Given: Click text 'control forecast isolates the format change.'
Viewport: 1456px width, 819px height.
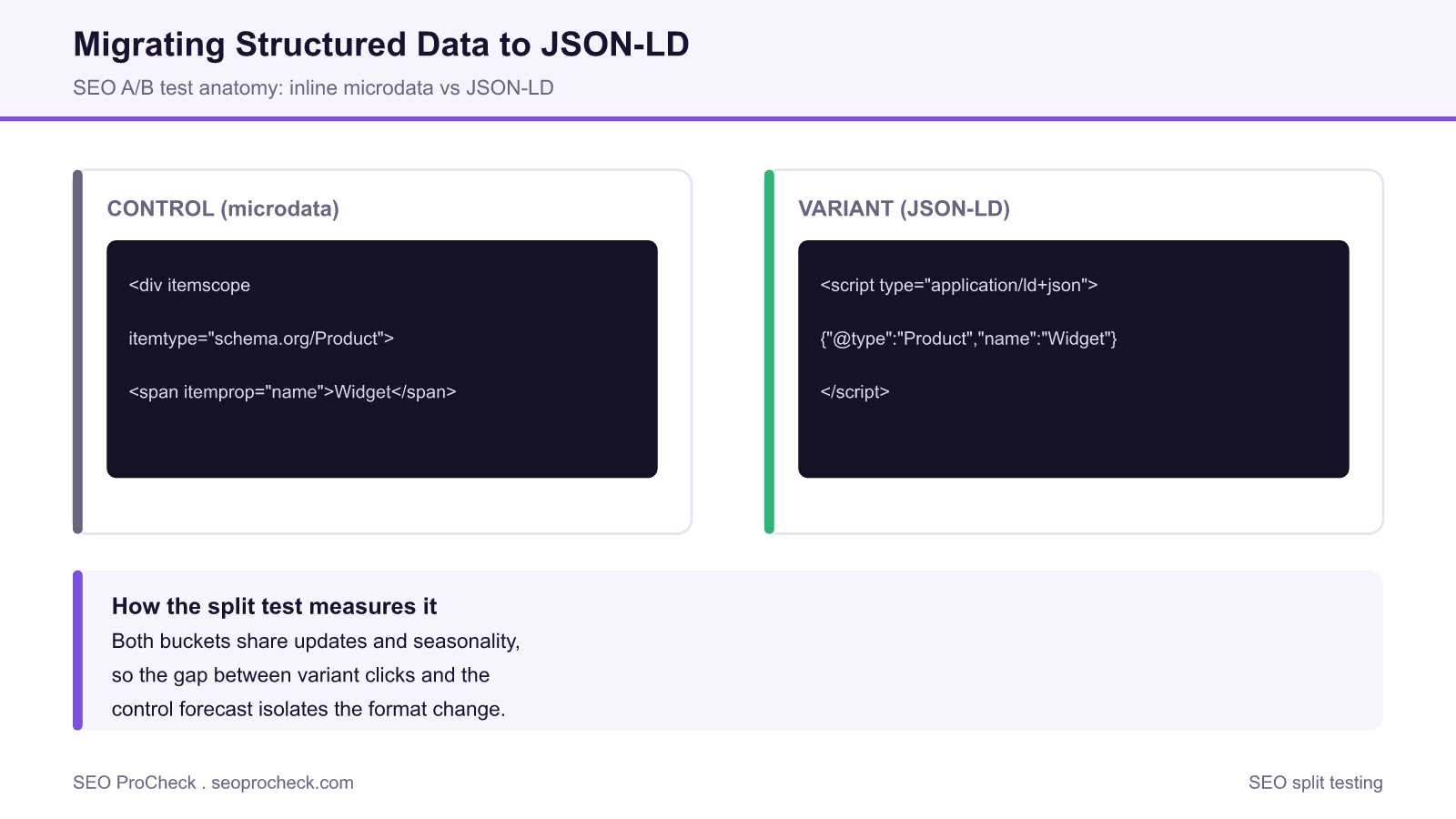Looking at the screenshot, I should (308, 709).
